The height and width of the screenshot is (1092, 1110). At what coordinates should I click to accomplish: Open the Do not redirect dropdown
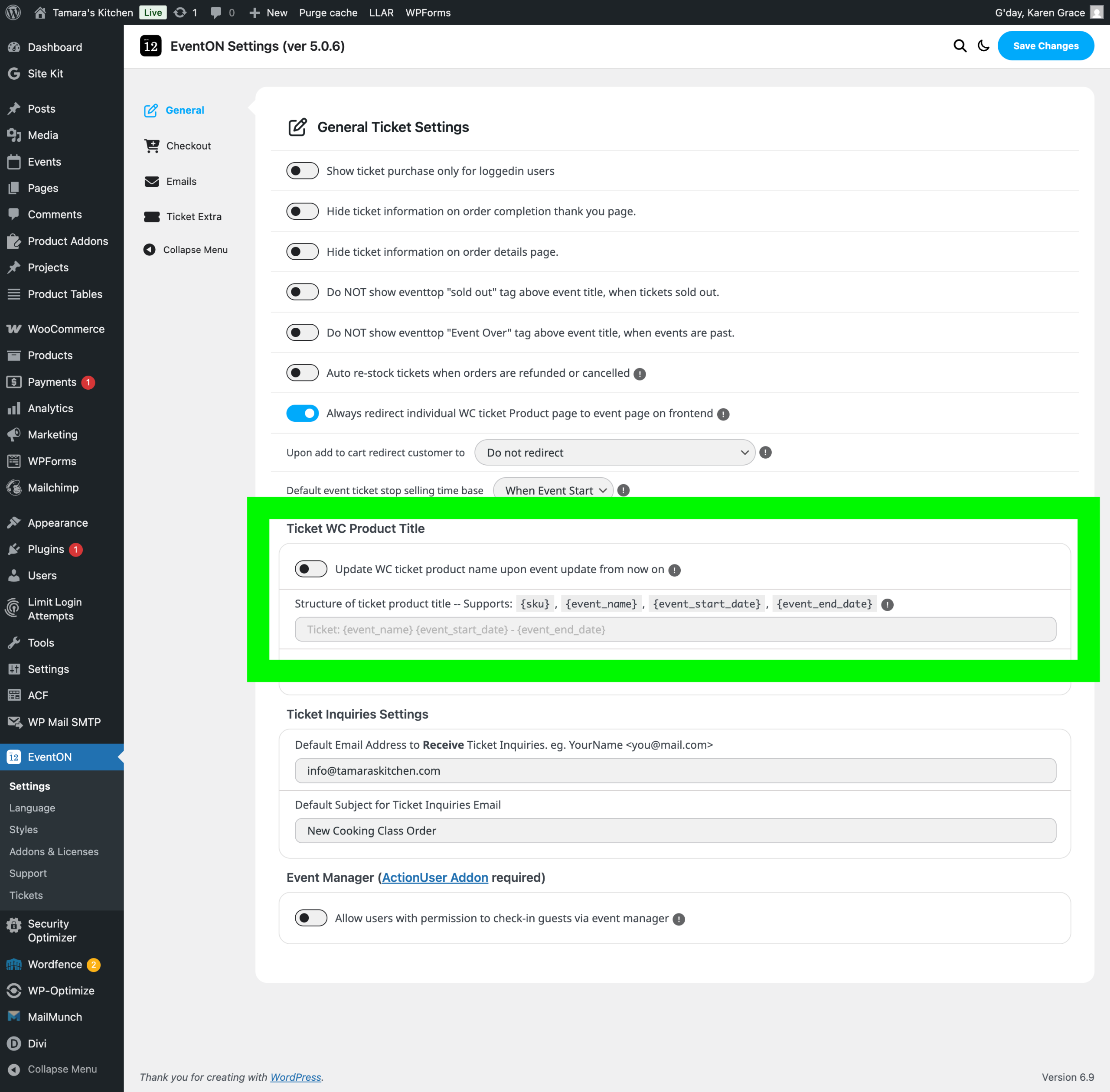(614, 453)
